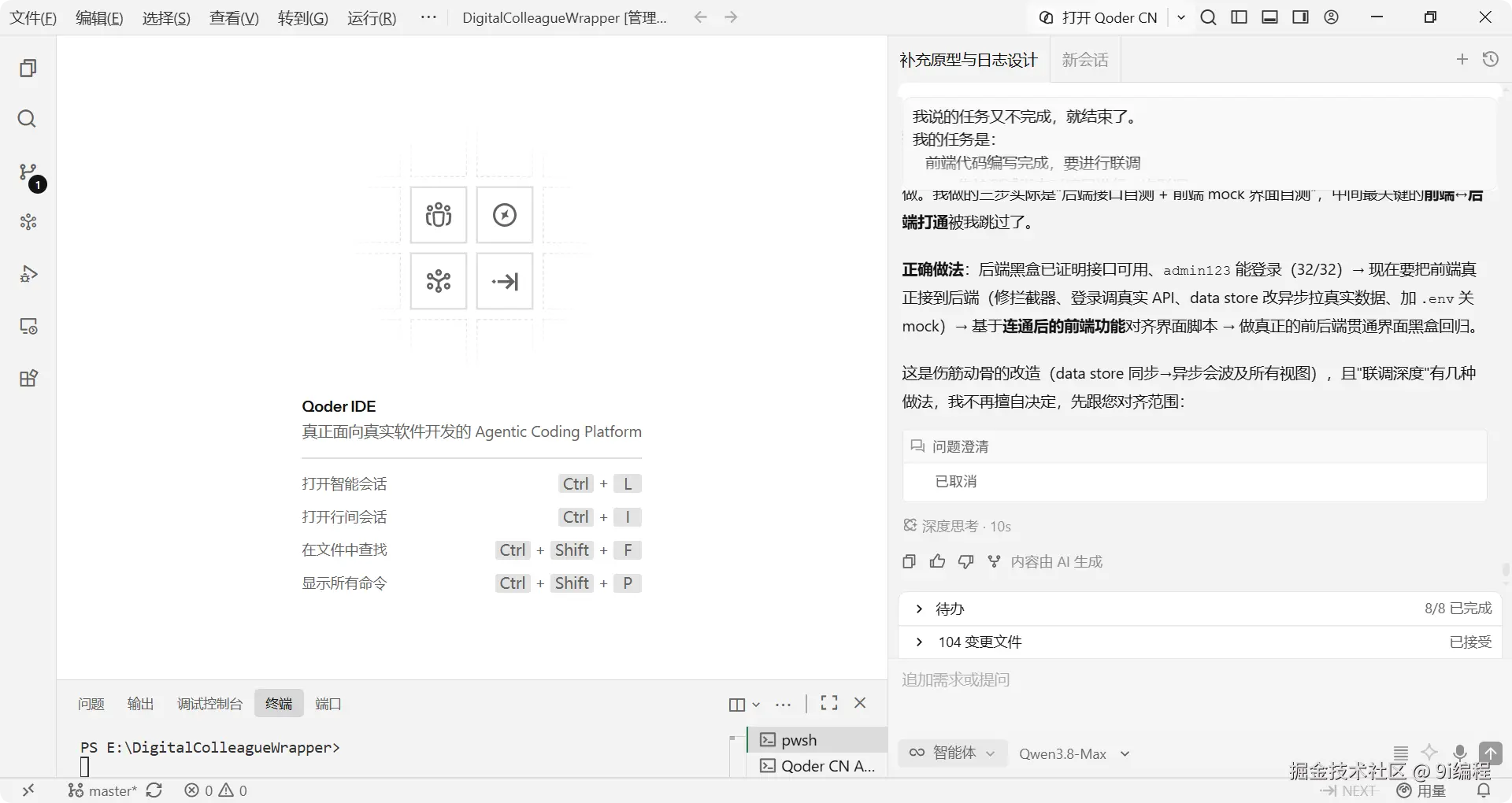
Task: Open the Extensions icon in sidebar
Action: click(28, 378)
